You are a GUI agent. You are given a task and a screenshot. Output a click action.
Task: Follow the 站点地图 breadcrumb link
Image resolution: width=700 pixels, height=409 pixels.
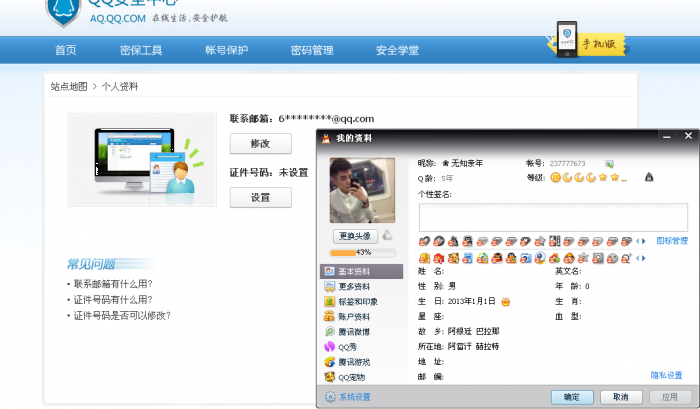click(69, 87)
